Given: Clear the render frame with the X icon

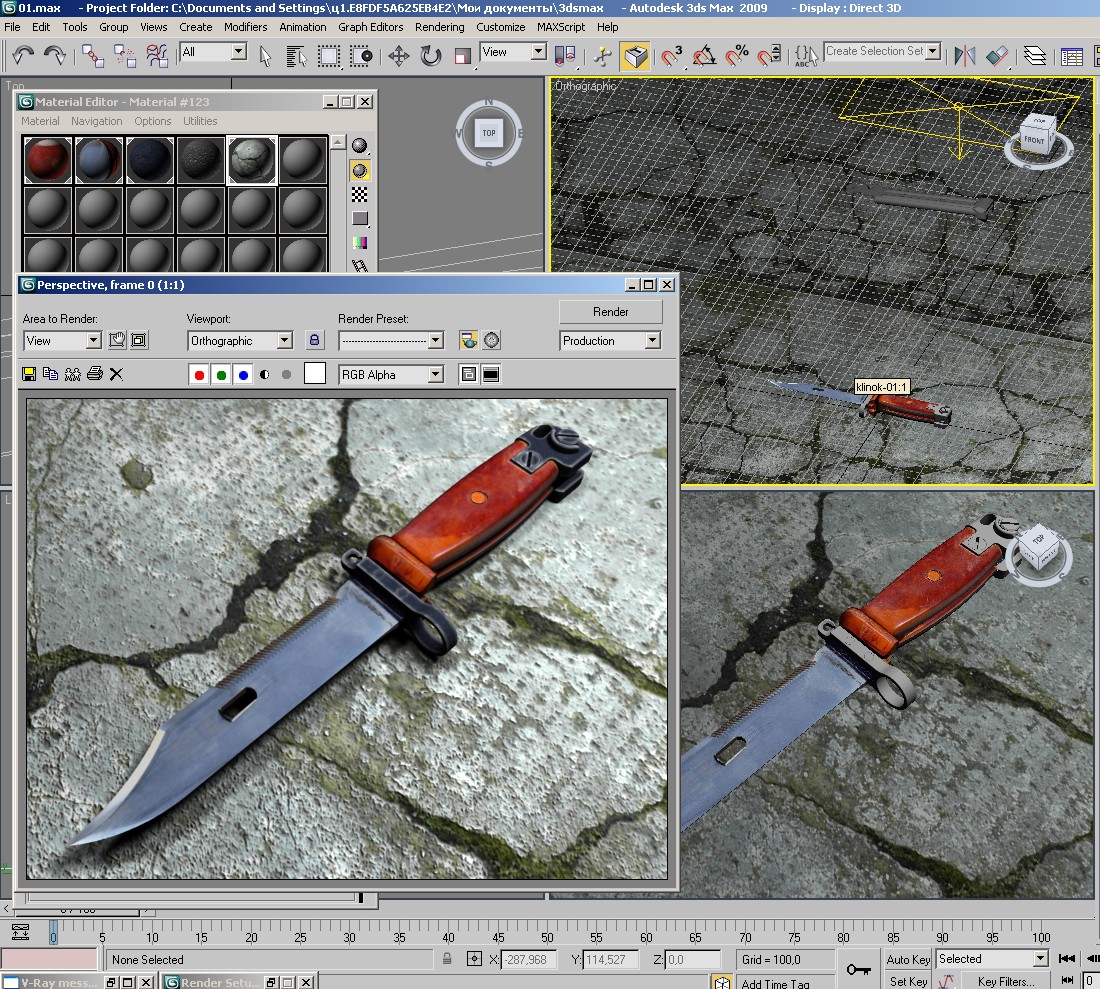Looking at the screenshot, I should click(116, 374).
